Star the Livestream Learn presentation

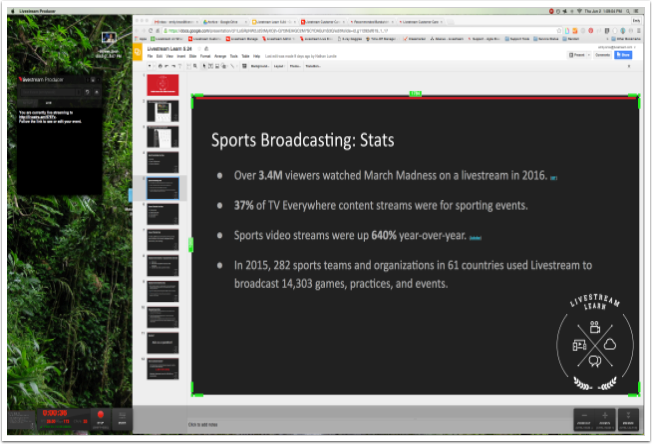[x=199, y=49]
